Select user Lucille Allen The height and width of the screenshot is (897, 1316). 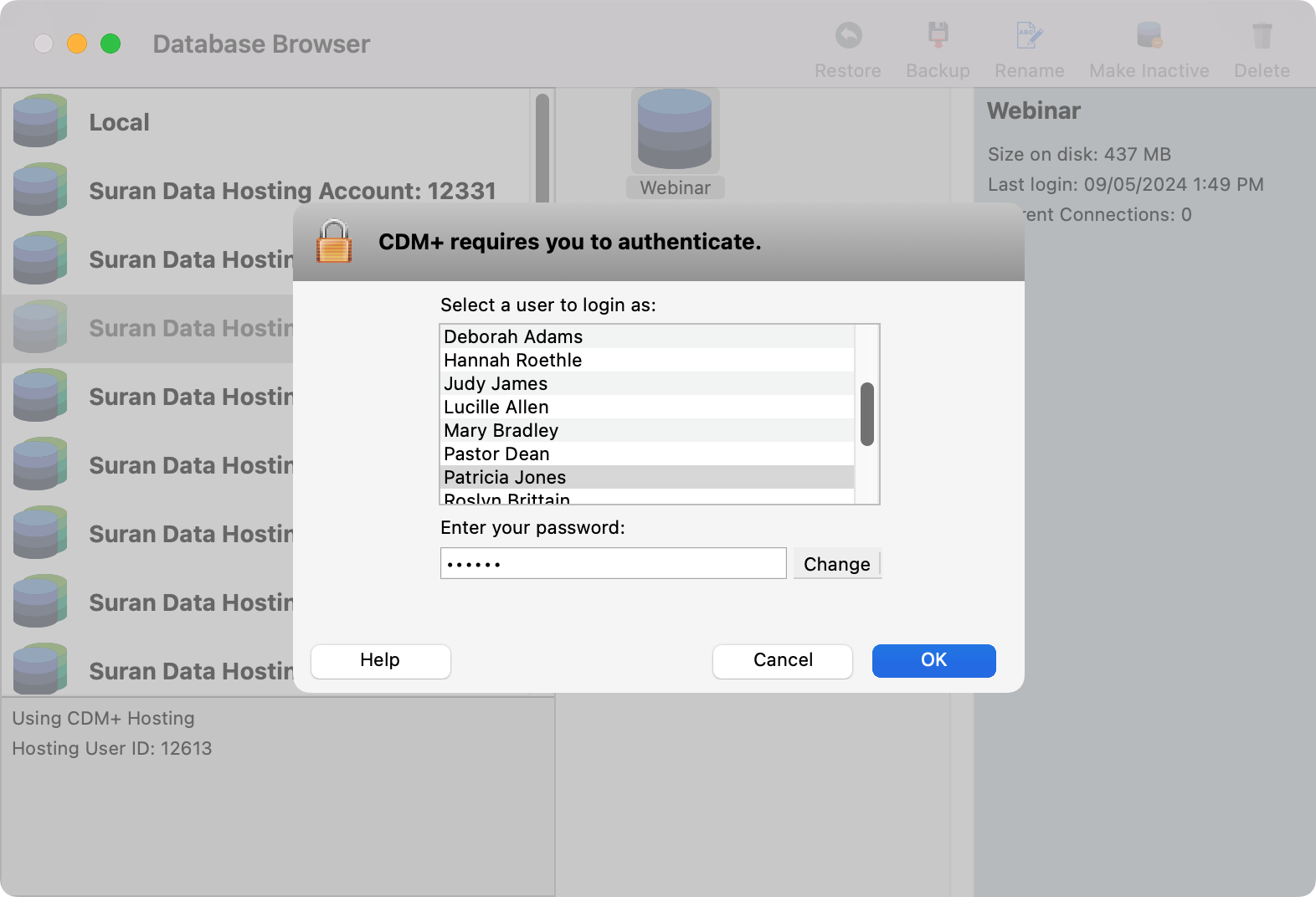(x=496, y=407)
